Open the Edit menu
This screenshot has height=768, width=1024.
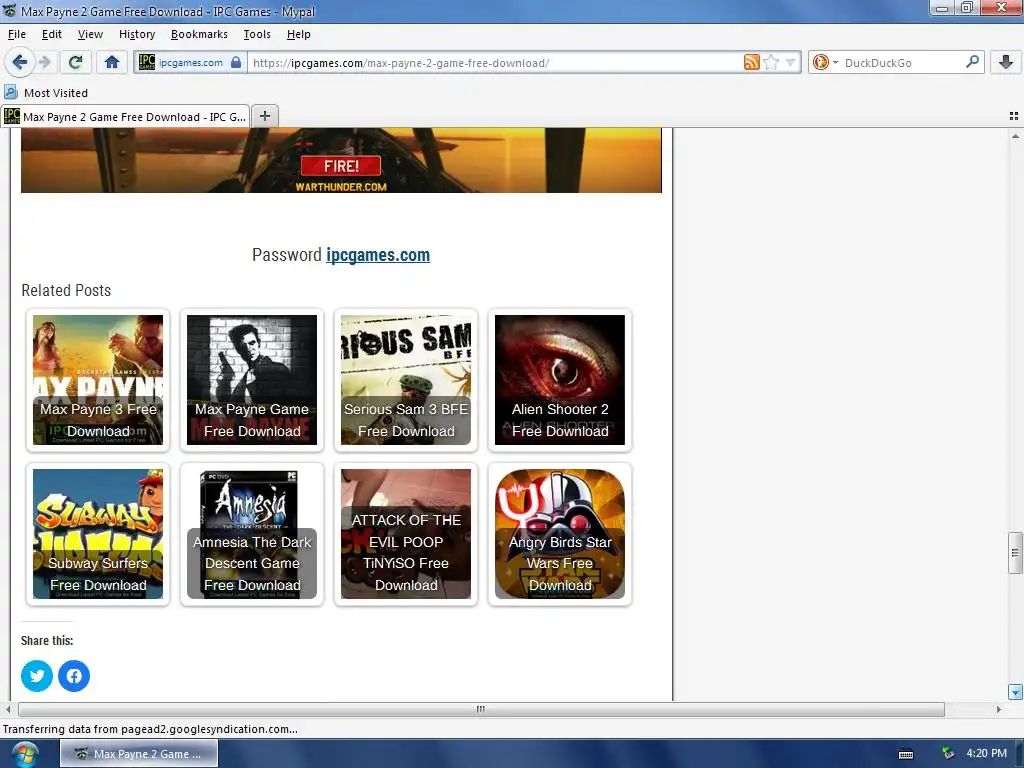click(52, 34)
